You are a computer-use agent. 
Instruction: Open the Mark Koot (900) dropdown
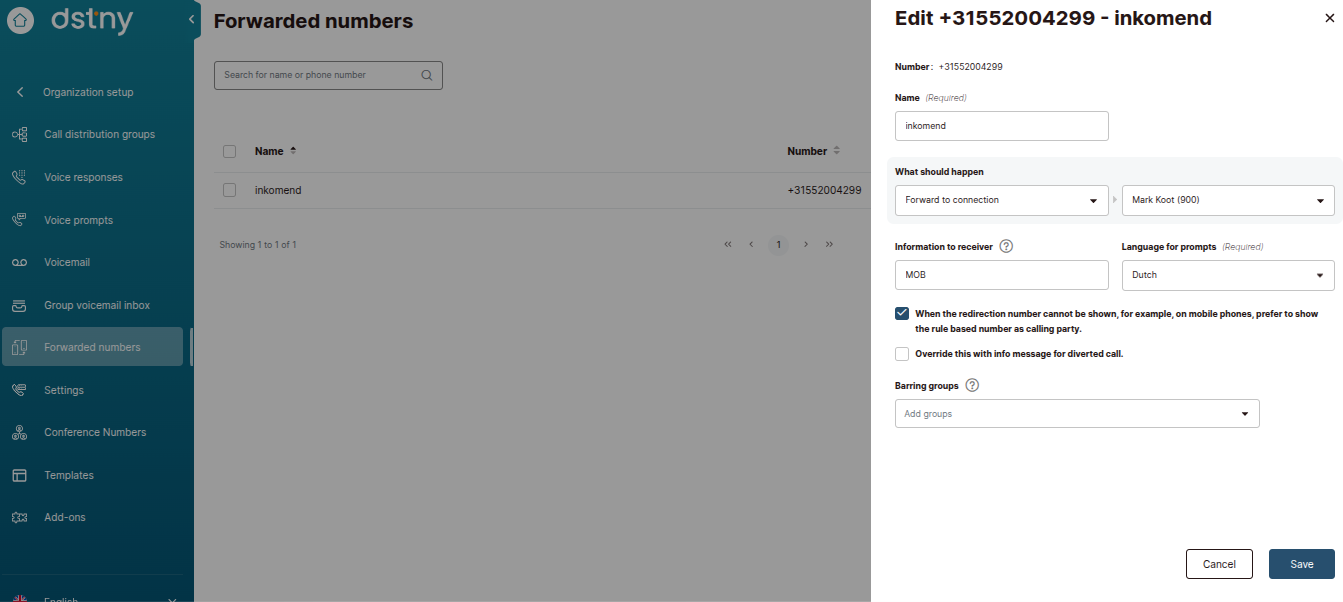click(1227, 200)
